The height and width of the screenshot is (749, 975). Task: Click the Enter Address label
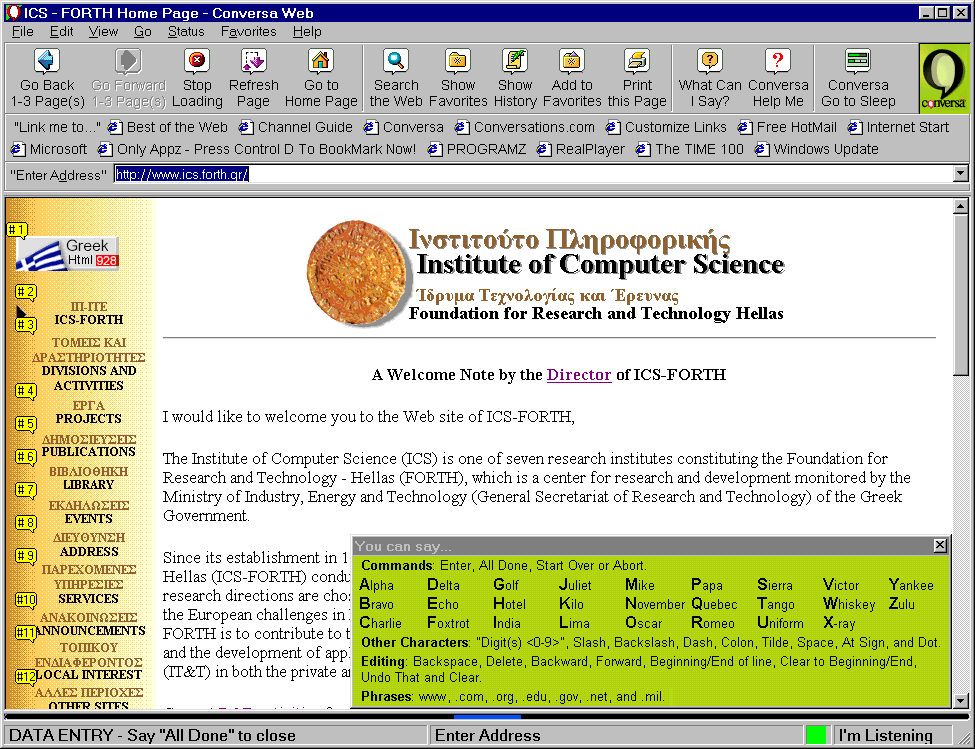[x=58, y=175]
